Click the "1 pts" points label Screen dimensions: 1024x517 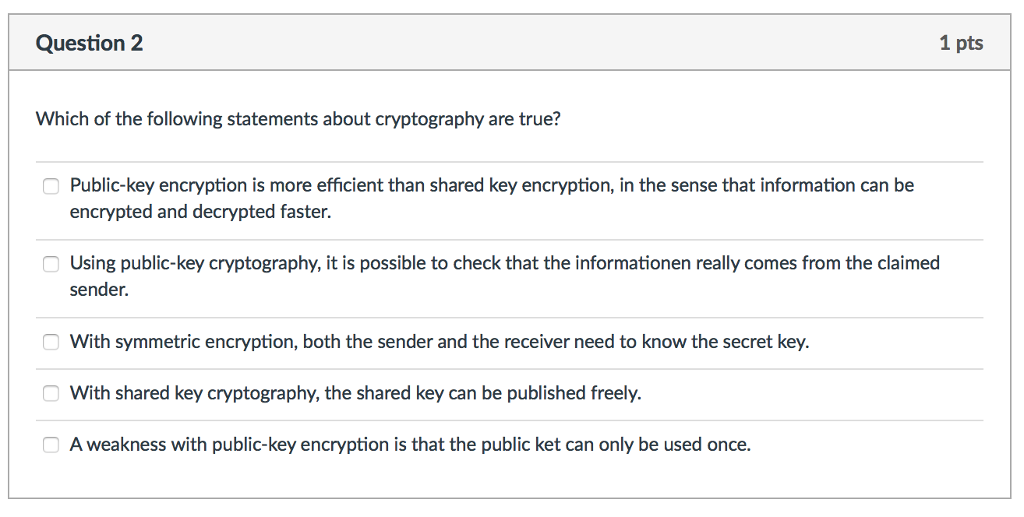click(x=961, y=43)
